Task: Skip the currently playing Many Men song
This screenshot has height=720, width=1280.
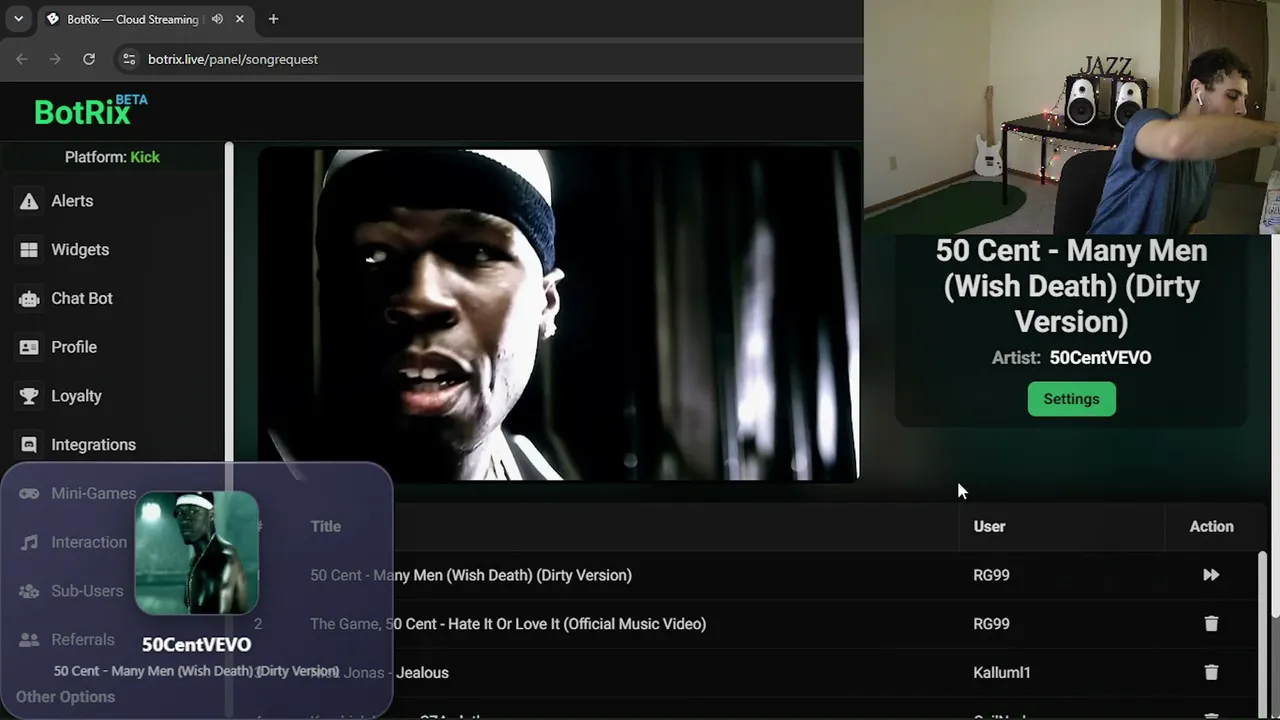Action: point(1211,575)
